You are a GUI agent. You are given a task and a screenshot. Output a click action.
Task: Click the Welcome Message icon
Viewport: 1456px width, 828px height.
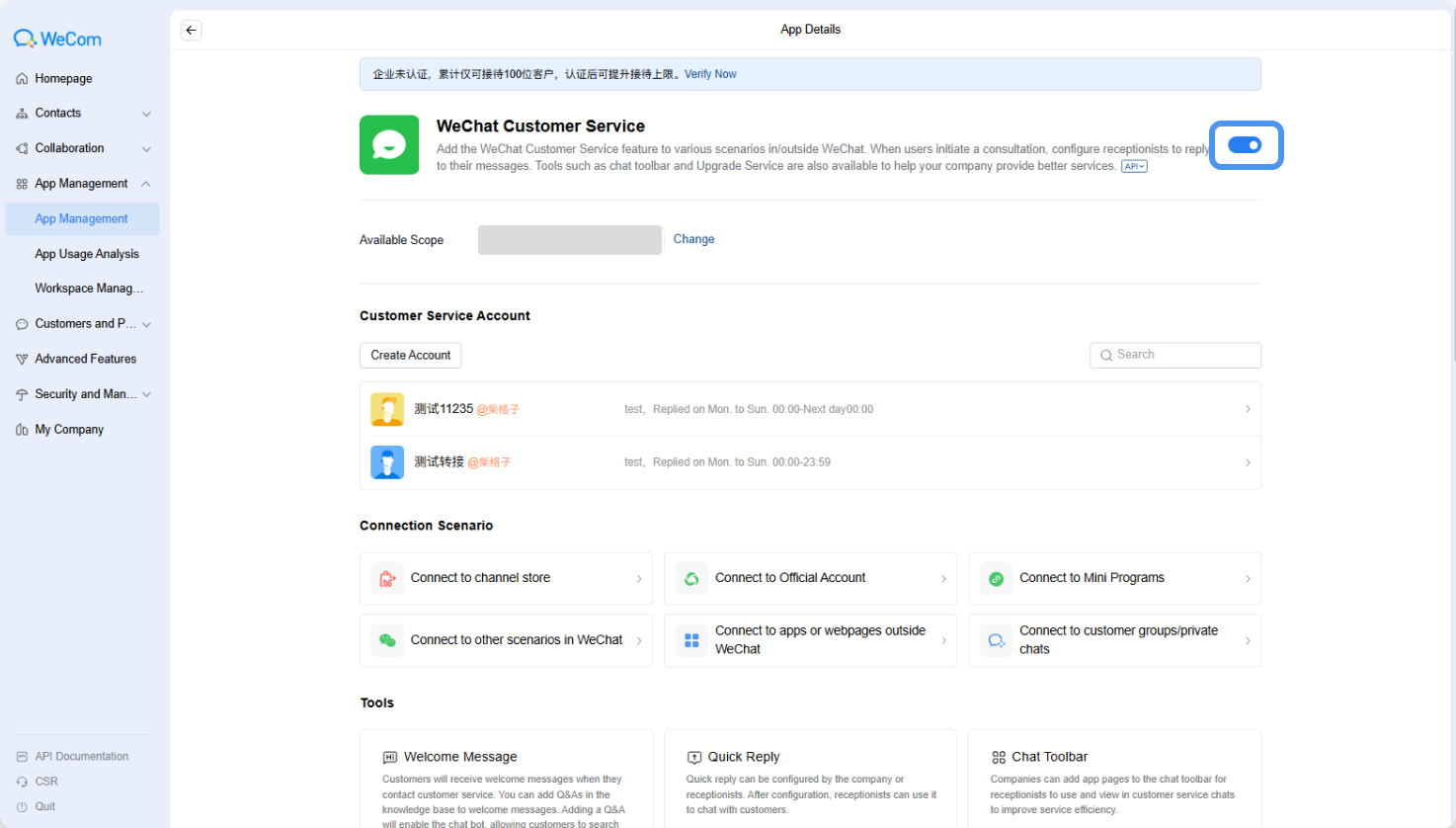tap(390, 758)
